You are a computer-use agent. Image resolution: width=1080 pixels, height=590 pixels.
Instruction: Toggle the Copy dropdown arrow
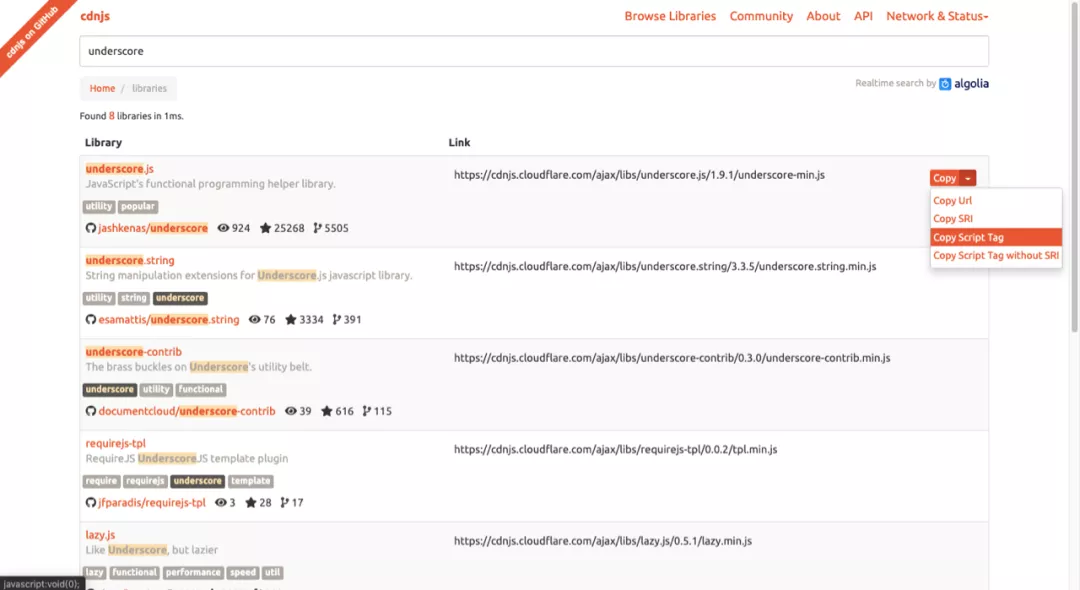coord(968,178)
